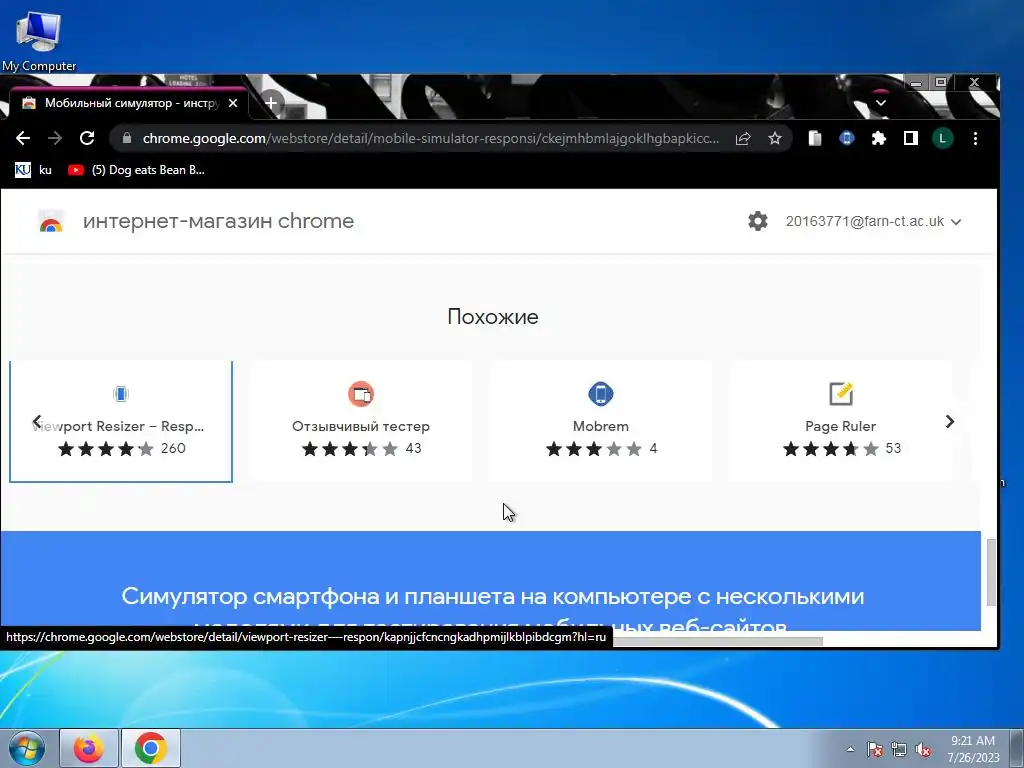Open My Computer desktop icon
1024x768 pixels.
[x=39, y=40]
